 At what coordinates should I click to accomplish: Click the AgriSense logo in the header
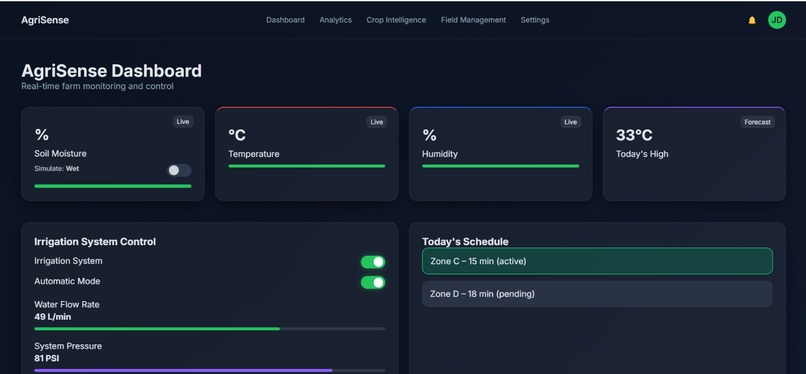click(x=45, y=20)
